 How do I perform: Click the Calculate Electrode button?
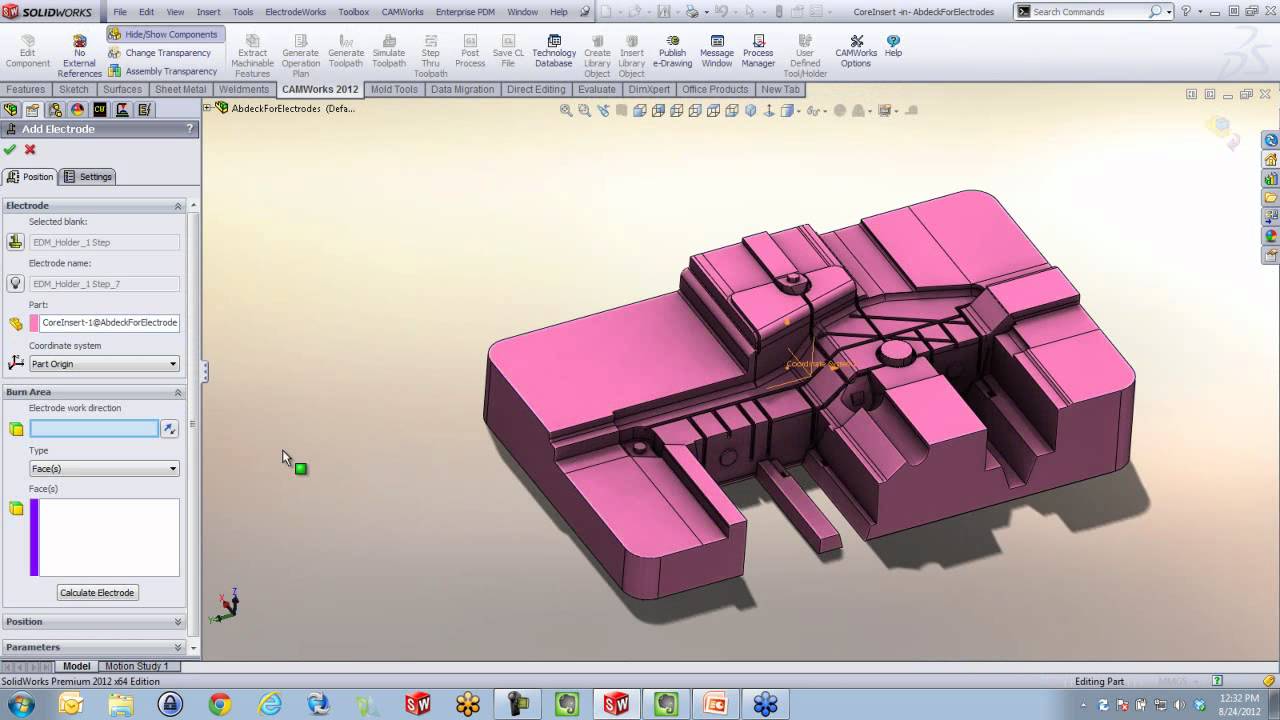pyautogui.click(x=97, y=593)
